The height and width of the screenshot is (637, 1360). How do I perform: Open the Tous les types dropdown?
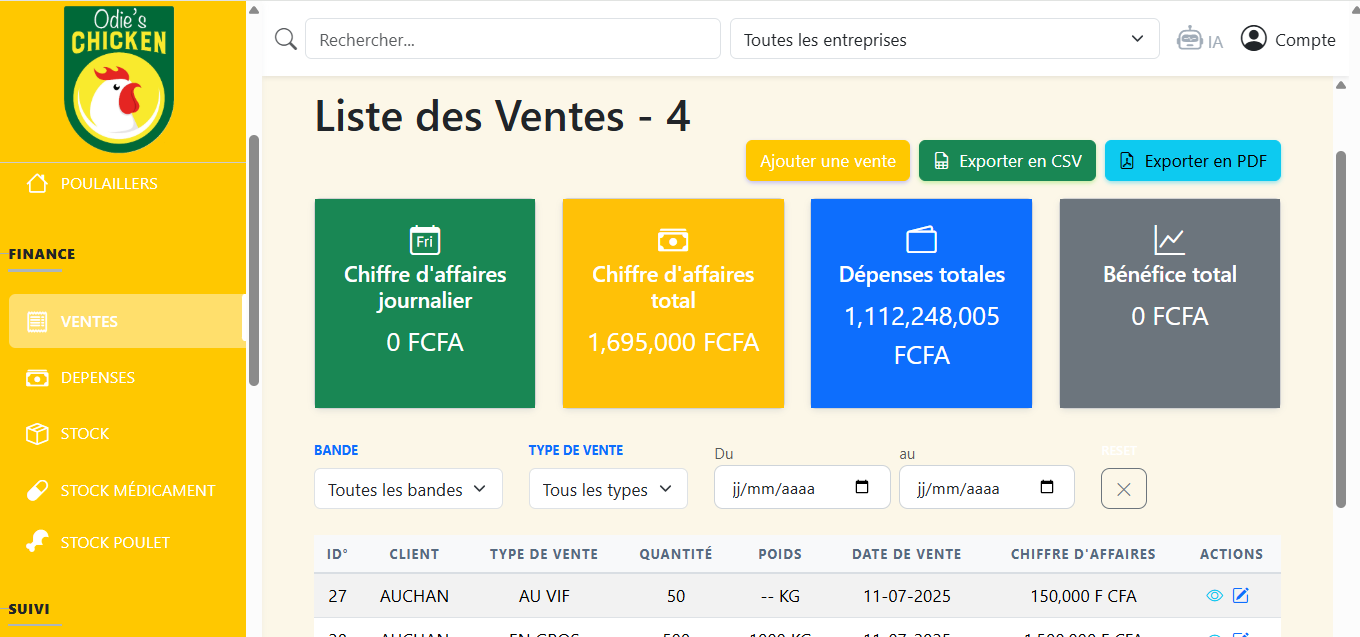tap(607, 489)
